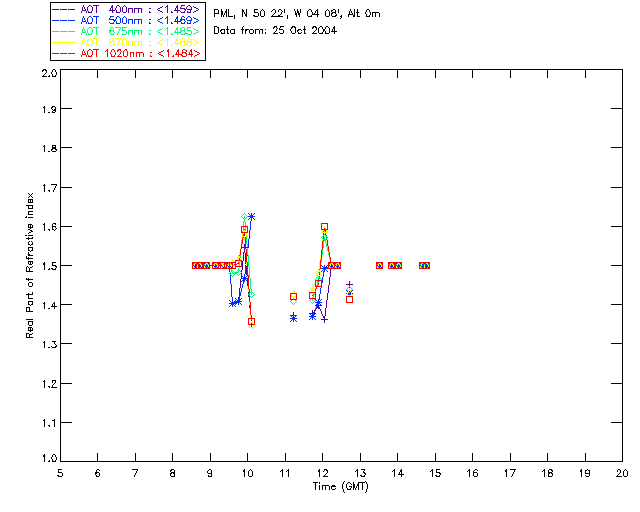640x512 pixels.
Task: Click the blue star peak marker near 1.62
Action: 251,217
